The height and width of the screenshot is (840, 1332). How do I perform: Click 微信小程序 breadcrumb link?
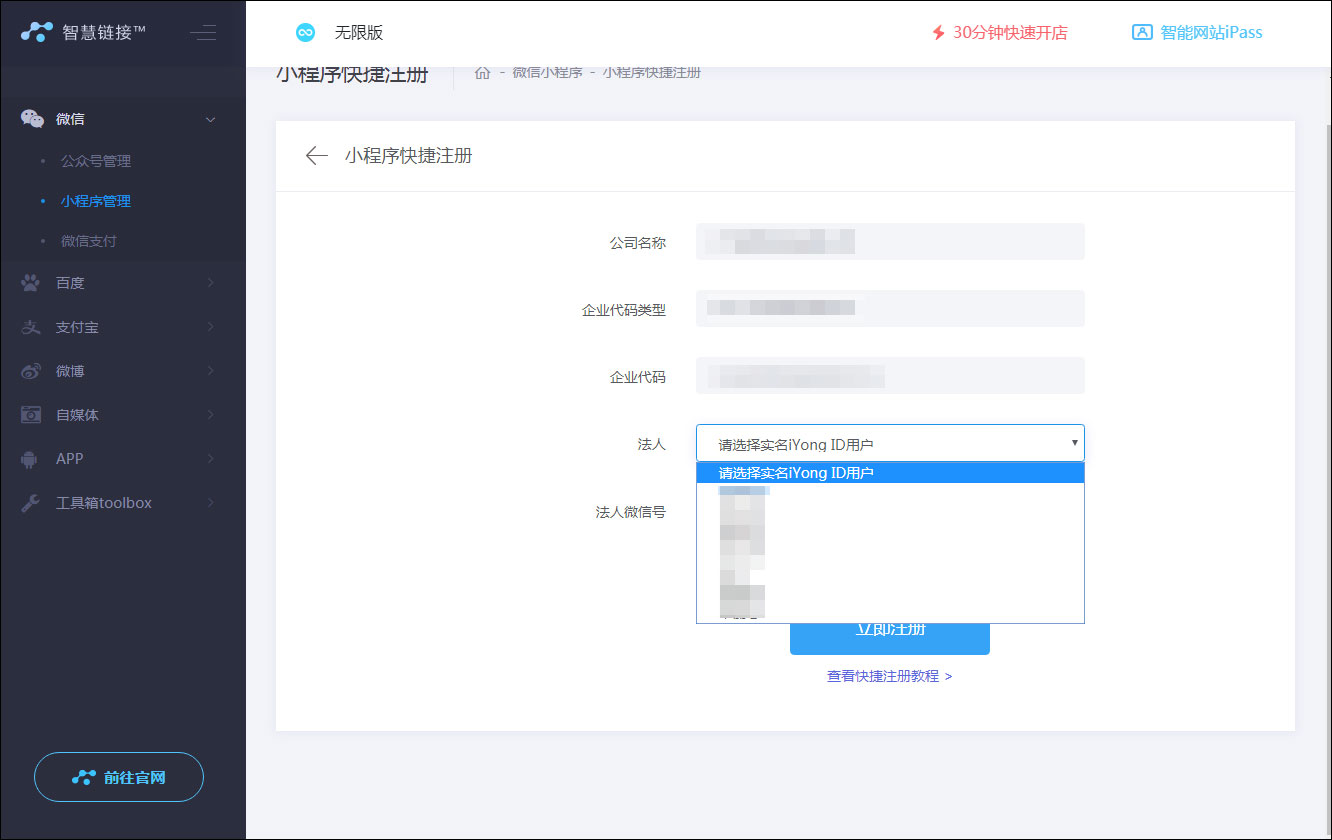(547, 72)
